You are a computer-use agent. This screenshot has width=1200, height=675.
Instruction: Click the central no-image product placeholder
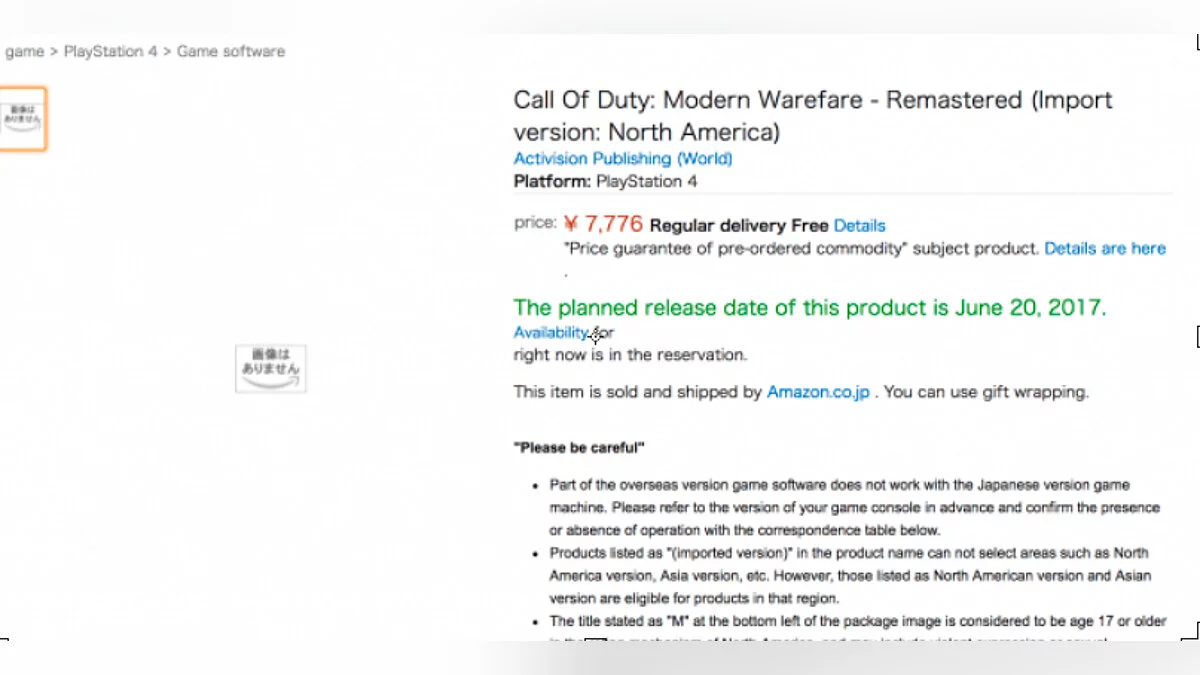270,368
